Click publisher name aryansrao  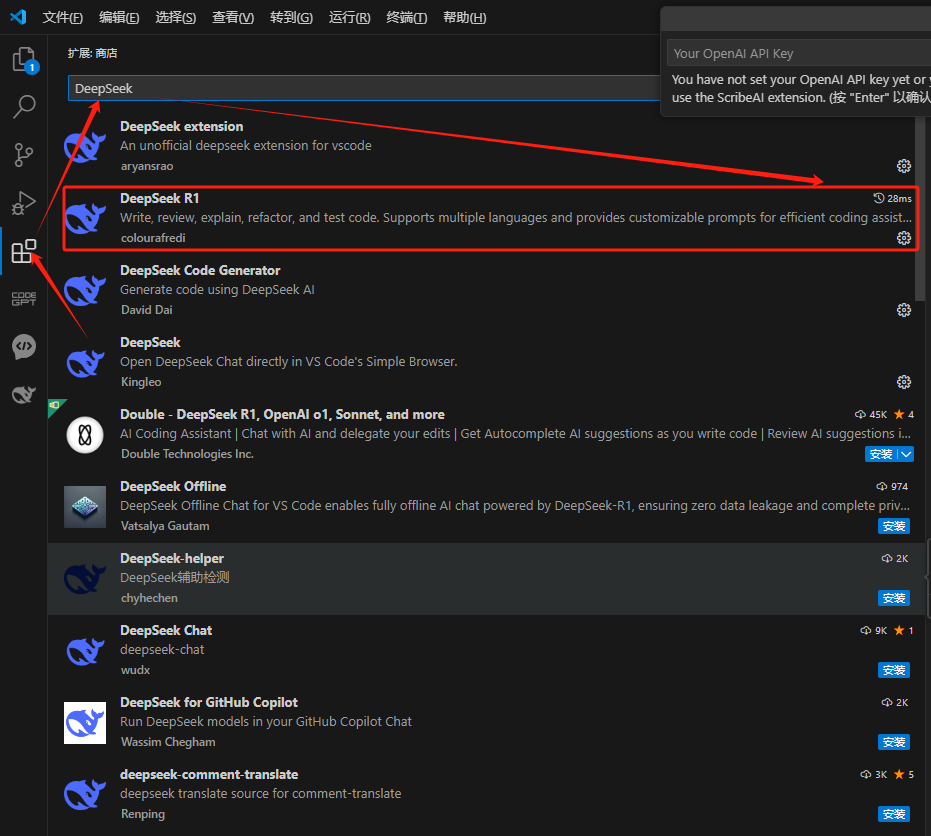147,166
